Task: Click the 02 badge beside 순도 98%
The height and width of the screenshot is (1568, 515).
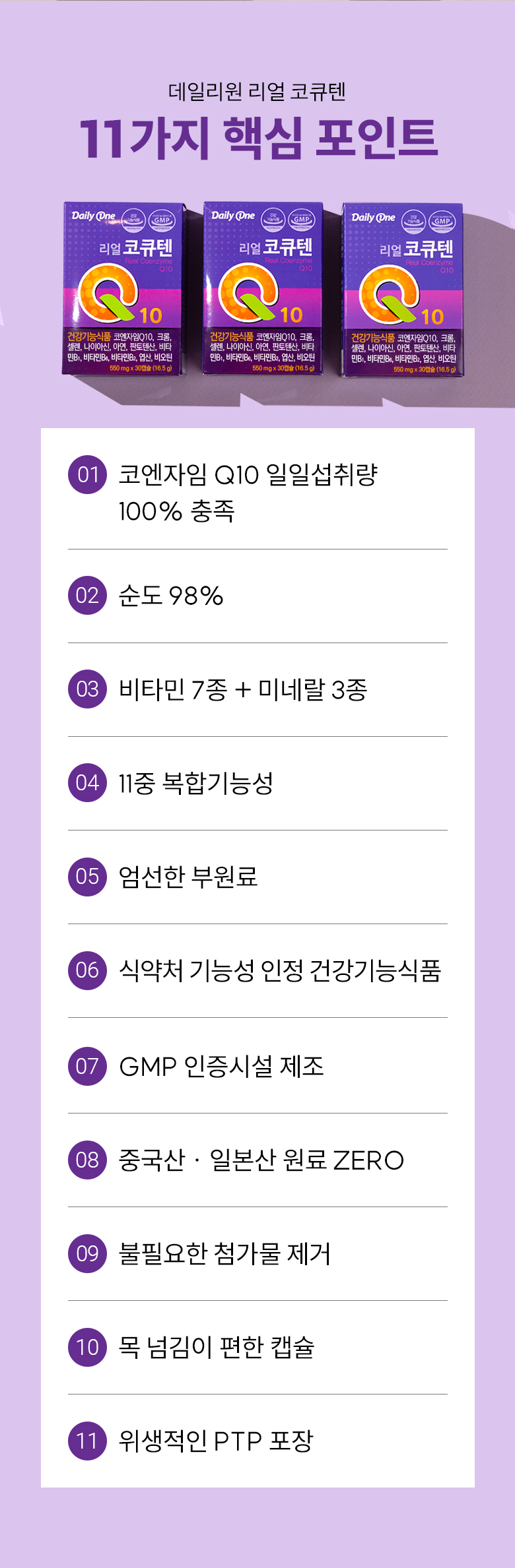Action: coord(87,596)
